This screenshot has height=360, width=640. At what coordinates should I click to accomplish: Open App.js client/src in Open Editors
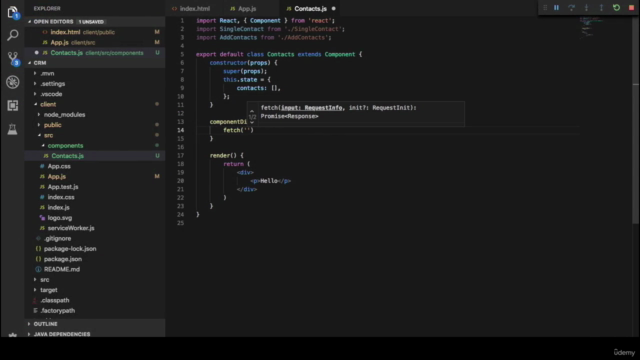click(95, 42)
